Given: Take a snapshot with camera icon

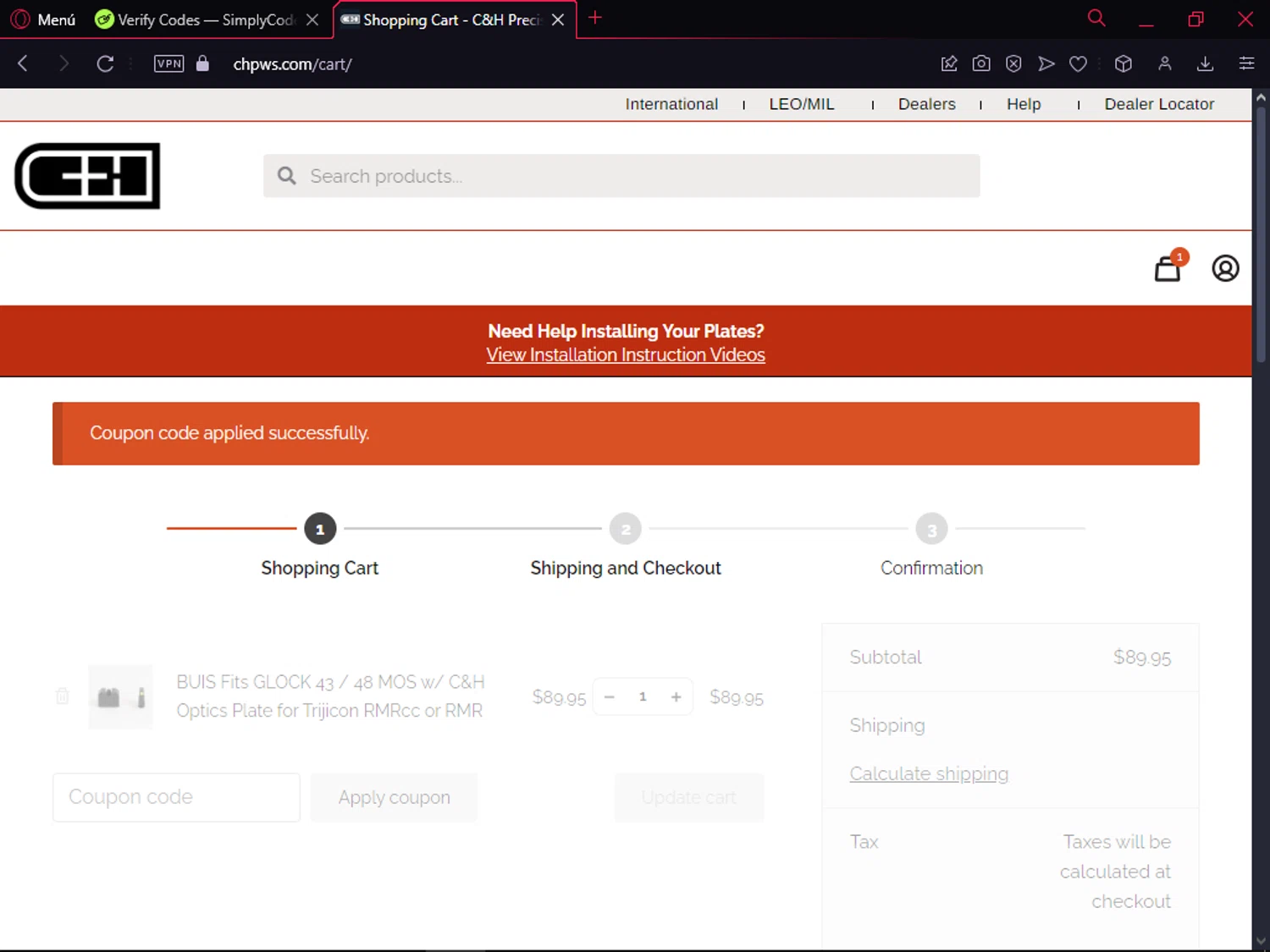Looking at the screenshot, I should coord(981,63).
